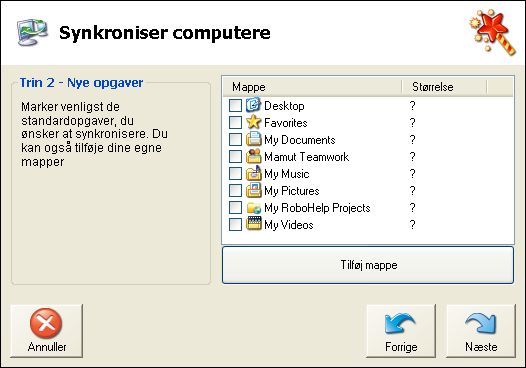The image size is (526, 368).
Task: Mark the My Videos checkbox
Action: coord(235,224)
